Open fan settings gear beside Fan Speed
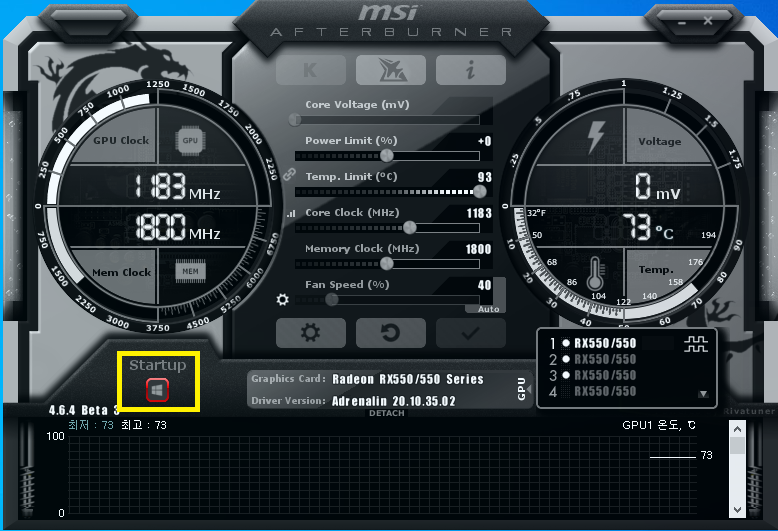 pos(282,299)
